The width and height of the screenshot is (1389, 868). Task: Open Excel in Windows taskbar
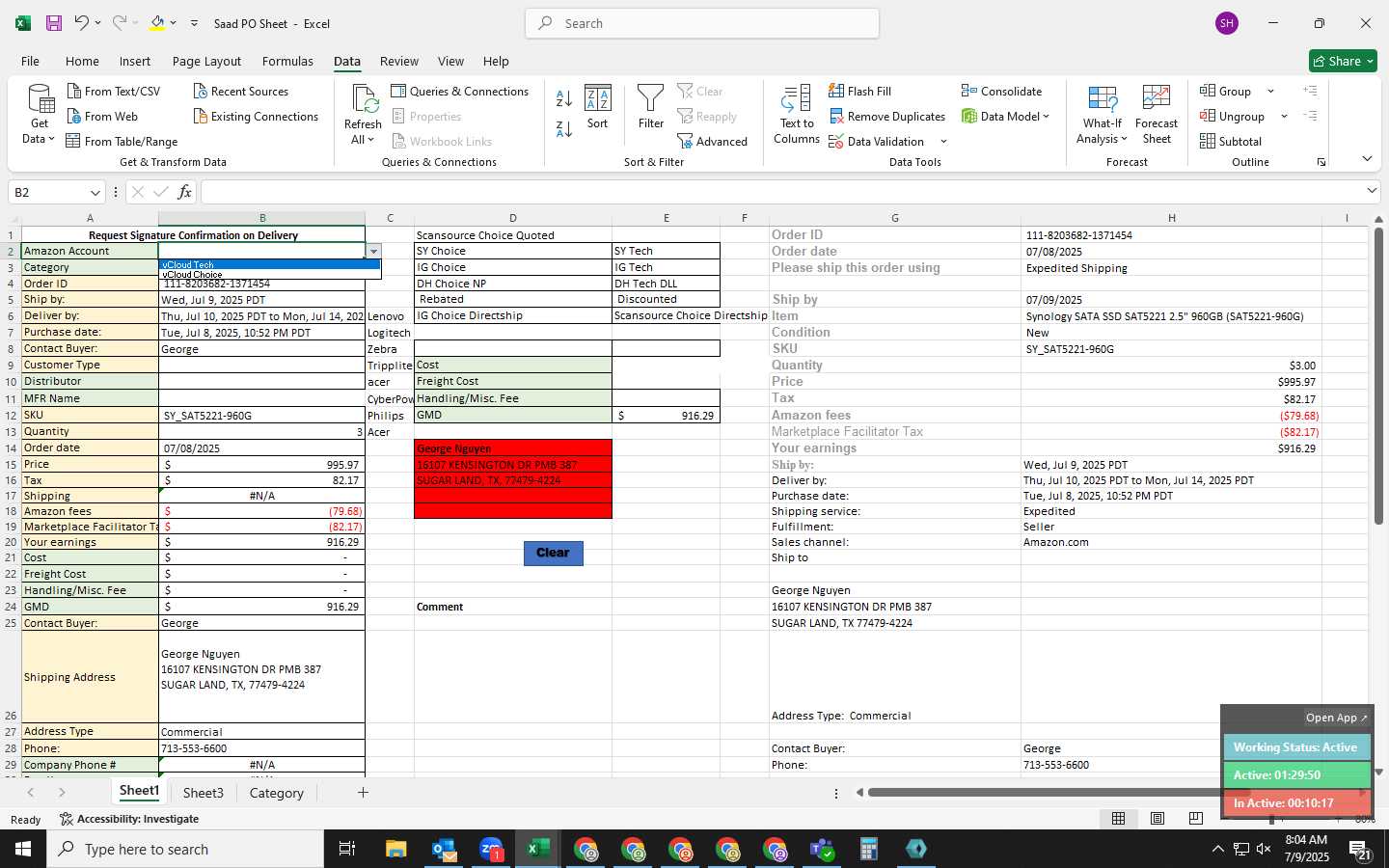(x=538, y=849)
